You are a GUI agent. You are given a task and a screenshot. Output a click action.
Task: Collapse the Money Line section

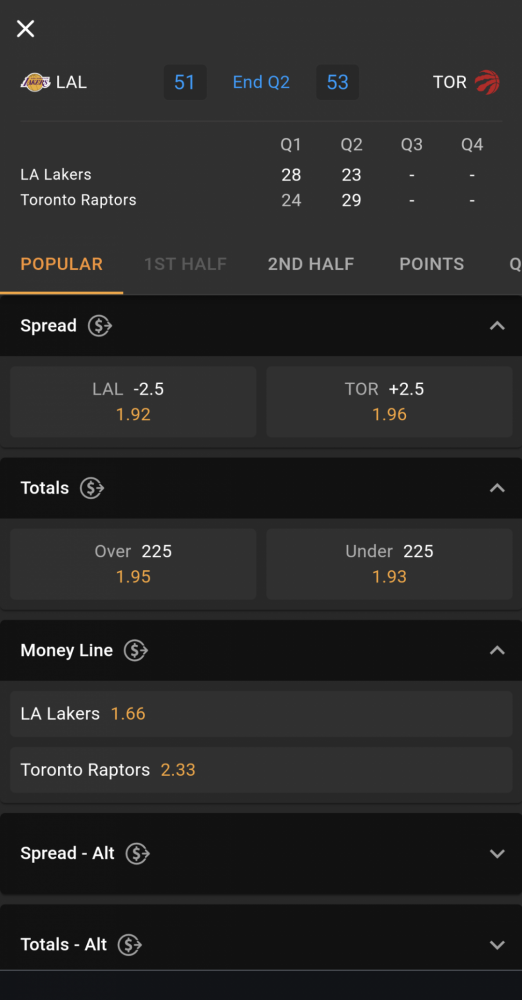tap(497, 651)
